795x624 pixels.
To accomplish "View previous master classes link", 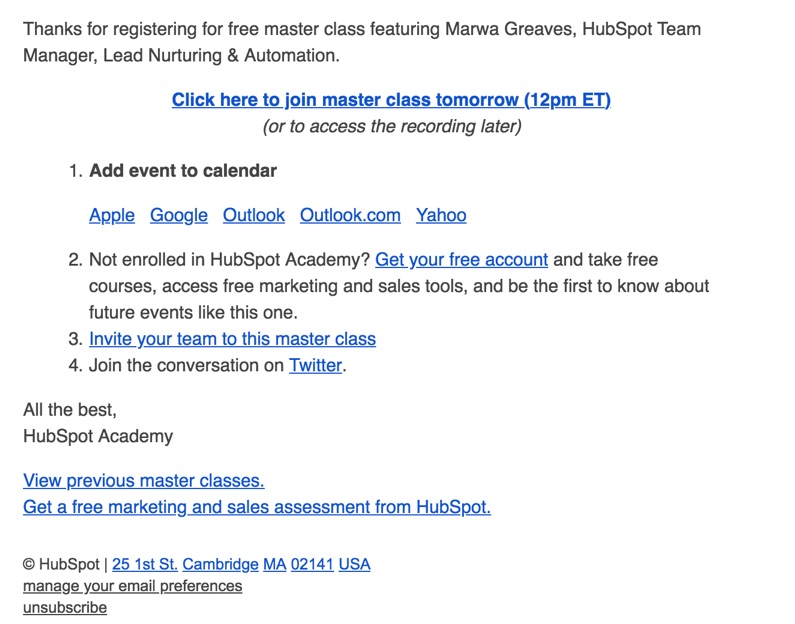I will point(143,481).
